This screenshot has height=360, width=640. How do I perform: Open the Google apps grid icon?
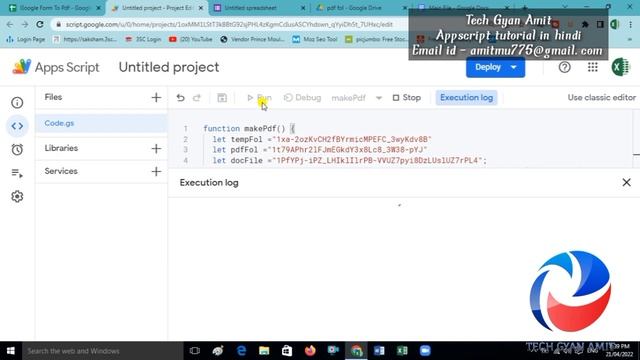593,67
